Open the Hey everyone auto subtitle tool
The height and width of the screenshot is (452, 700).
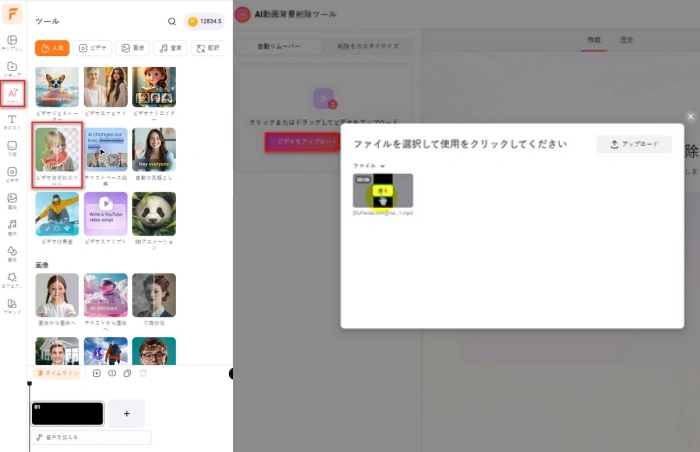(x=154, y=150)
